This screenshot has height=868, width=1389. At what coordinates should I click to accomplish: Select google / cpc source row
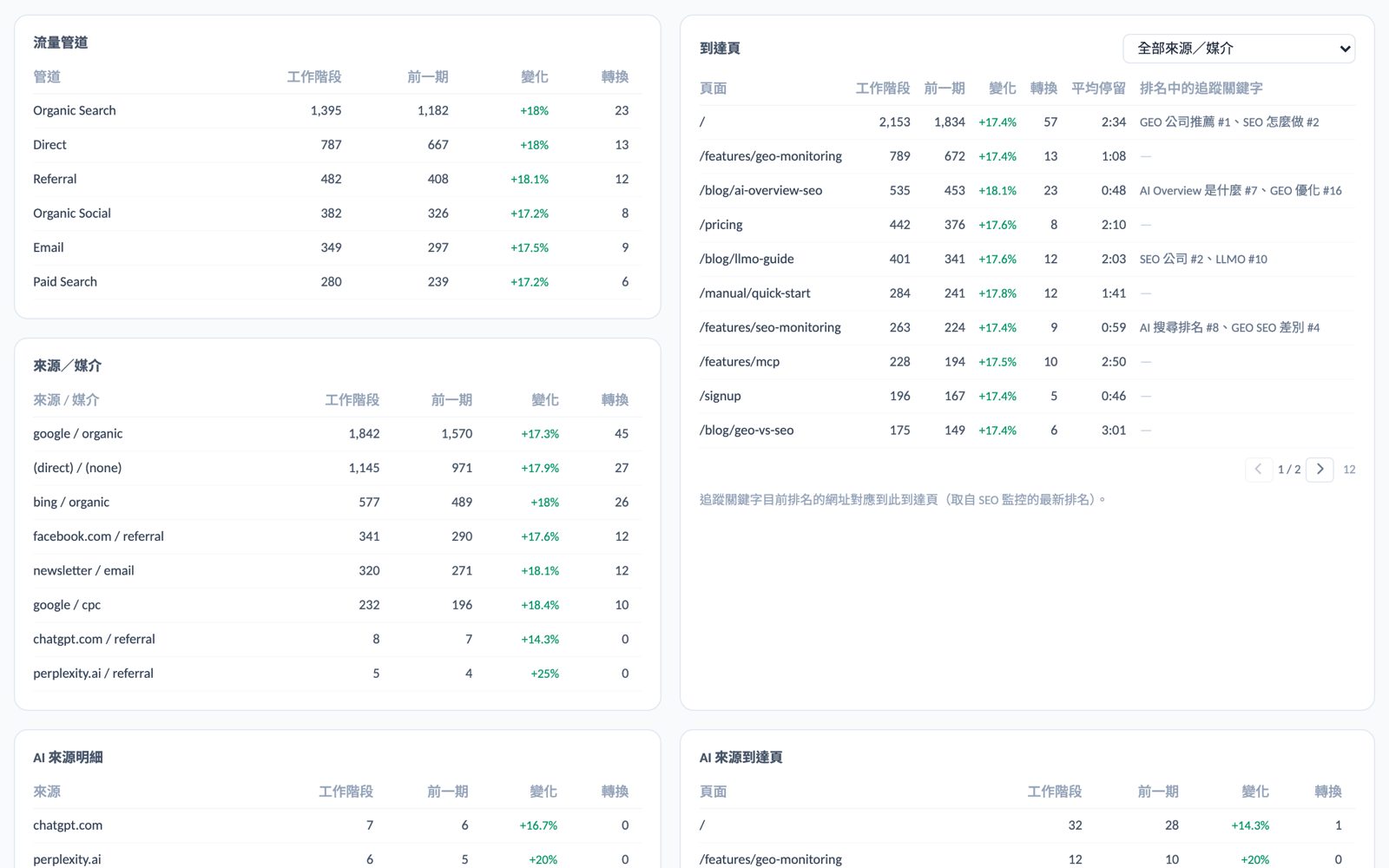click(x=337, y=605)
